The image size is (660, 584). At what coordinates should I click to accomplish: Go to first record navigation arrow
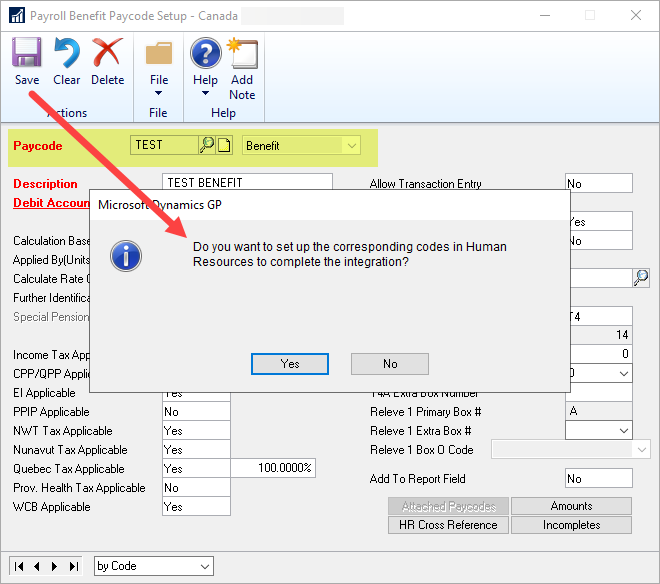(x=20, y=566)
